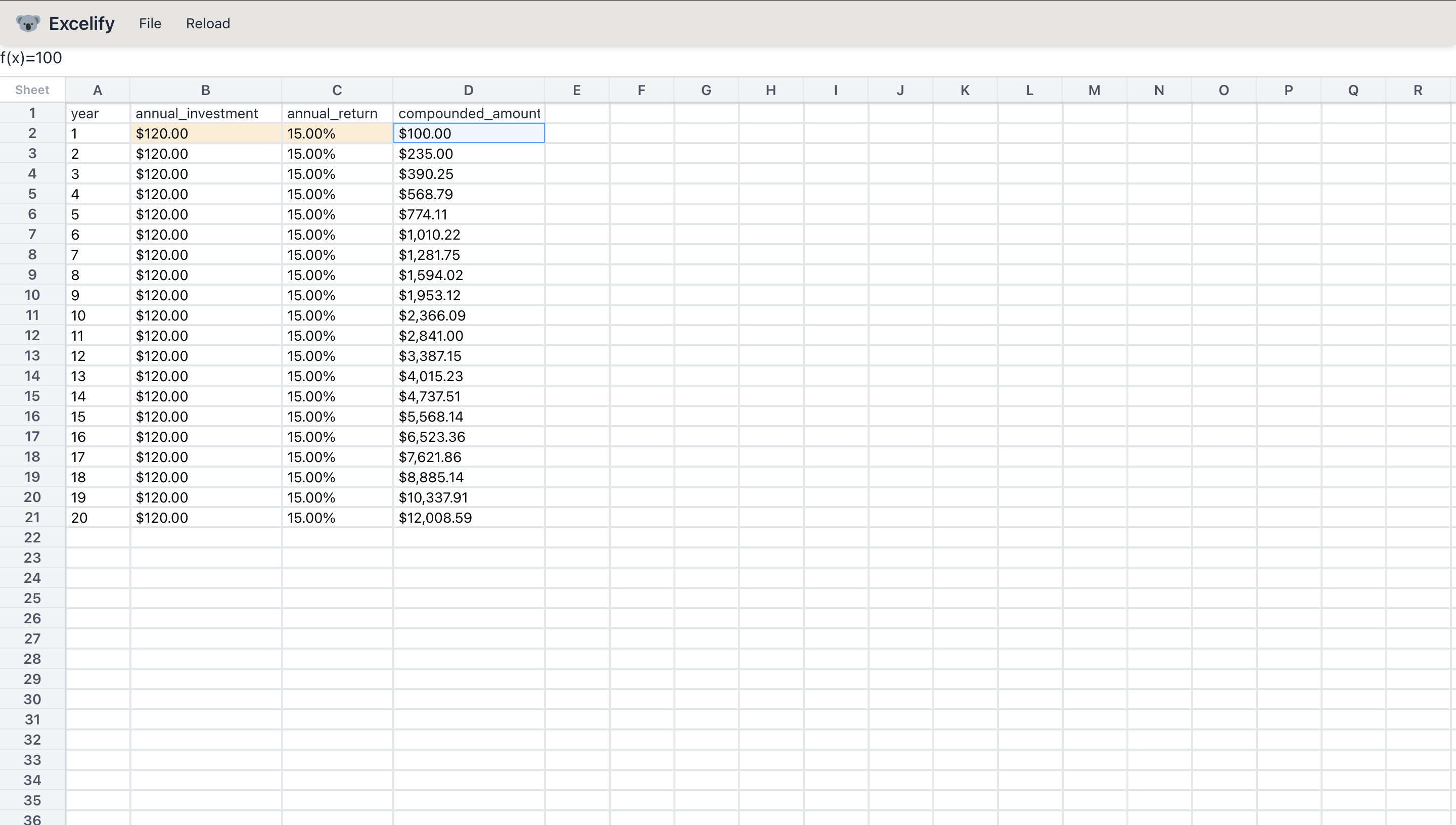The image size is (1456, 825).
Task: Select the $1,010.22 cell
Action: [x=468, y=235]
